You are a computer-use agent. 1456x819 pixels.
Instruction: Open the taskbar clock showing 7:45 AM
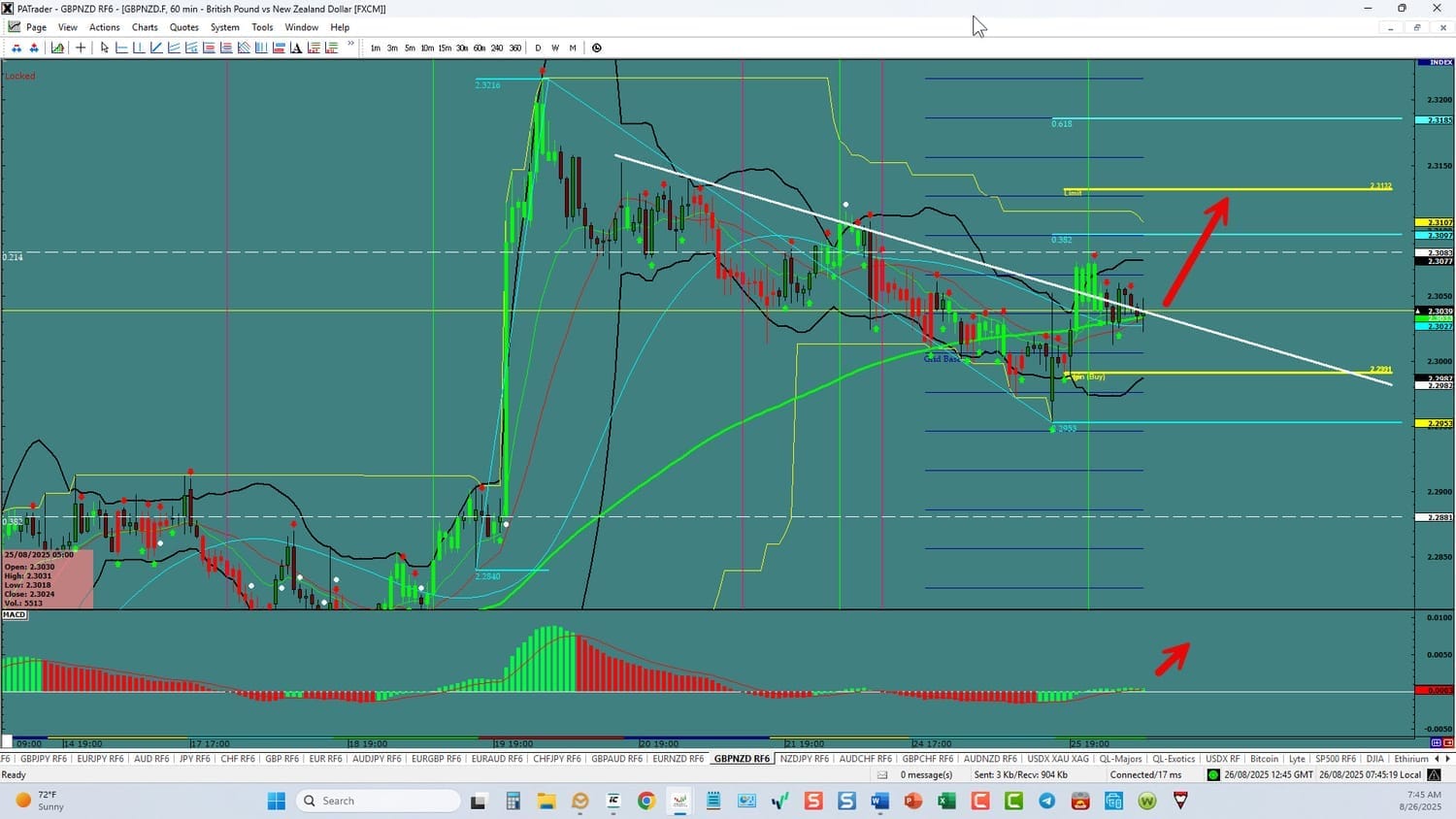coord(1419,801)
